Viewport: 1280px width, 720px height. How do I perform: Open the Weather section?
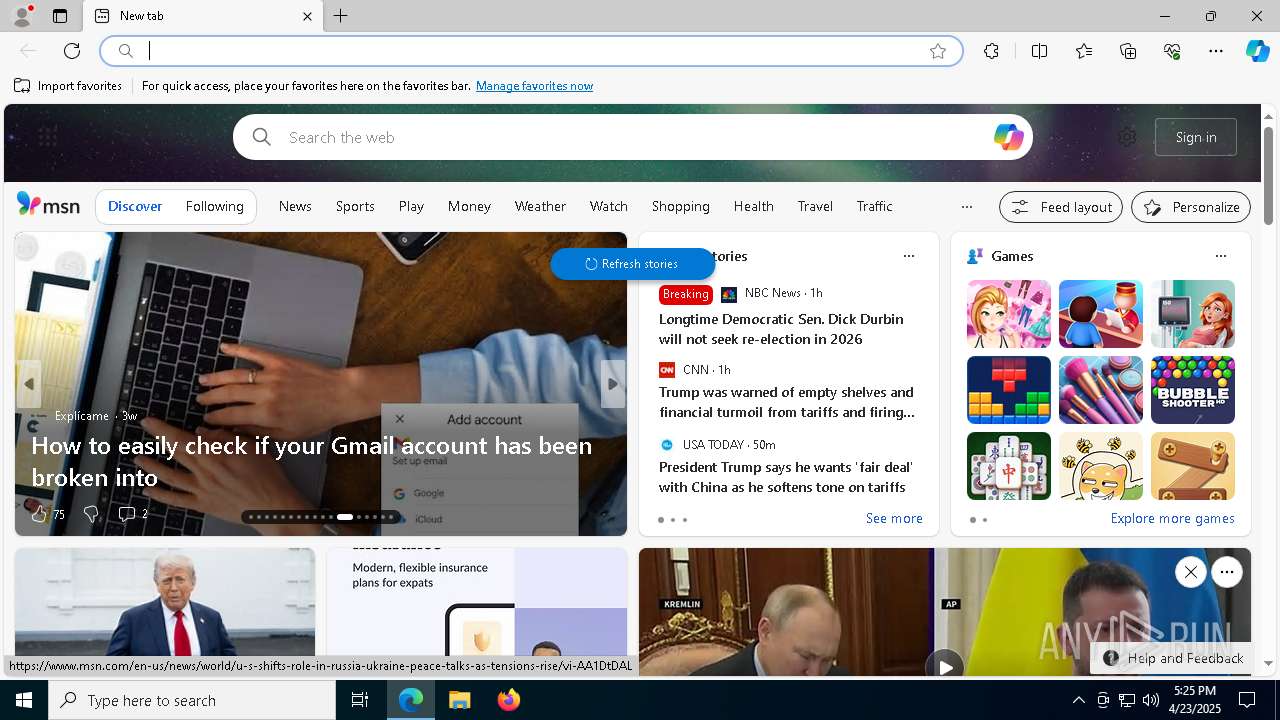tap(540, 206)
